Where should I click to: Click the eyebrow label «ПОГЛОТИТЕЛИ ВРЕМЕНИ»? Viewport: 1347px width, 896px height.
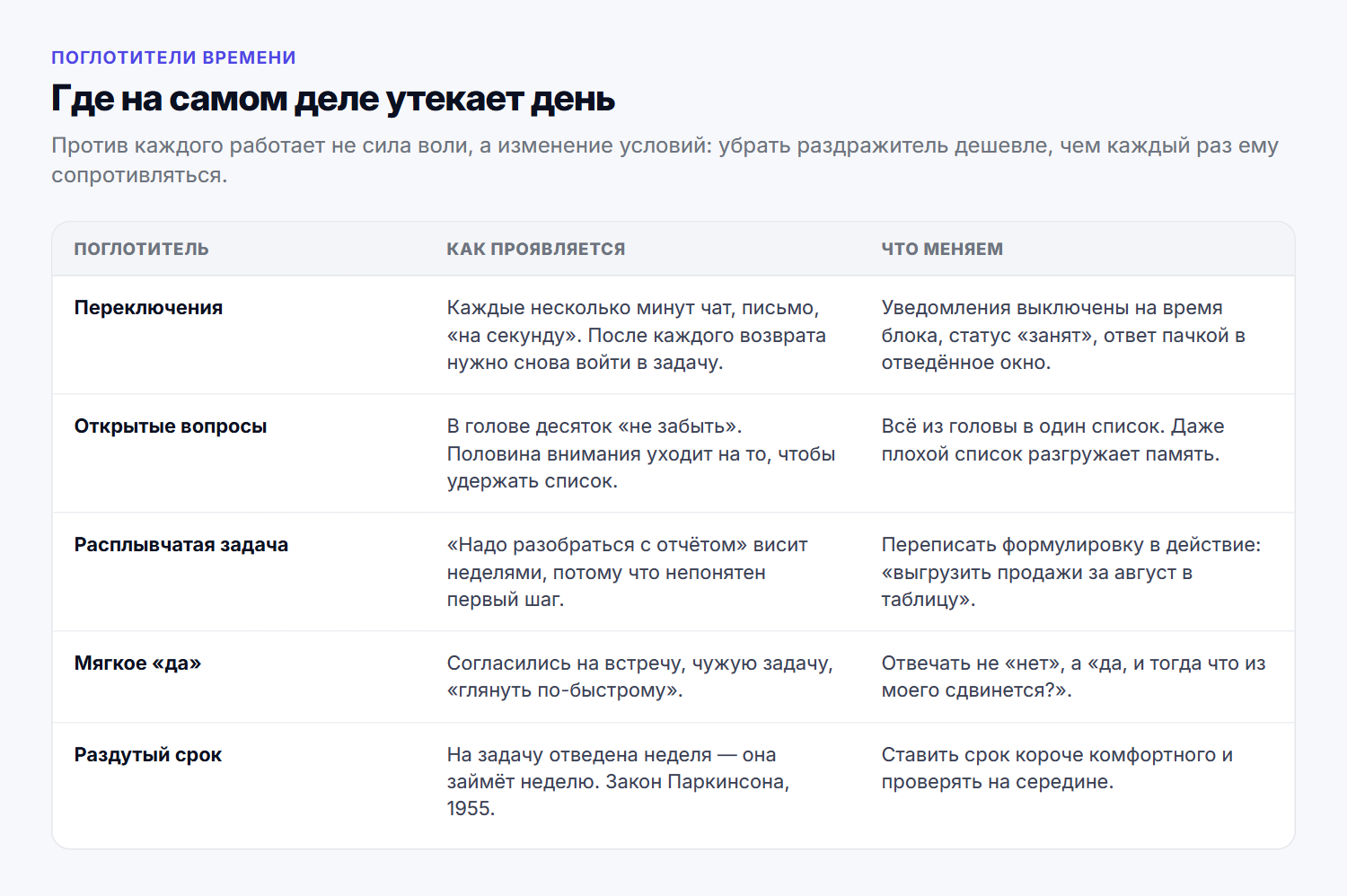click(173, 57)
